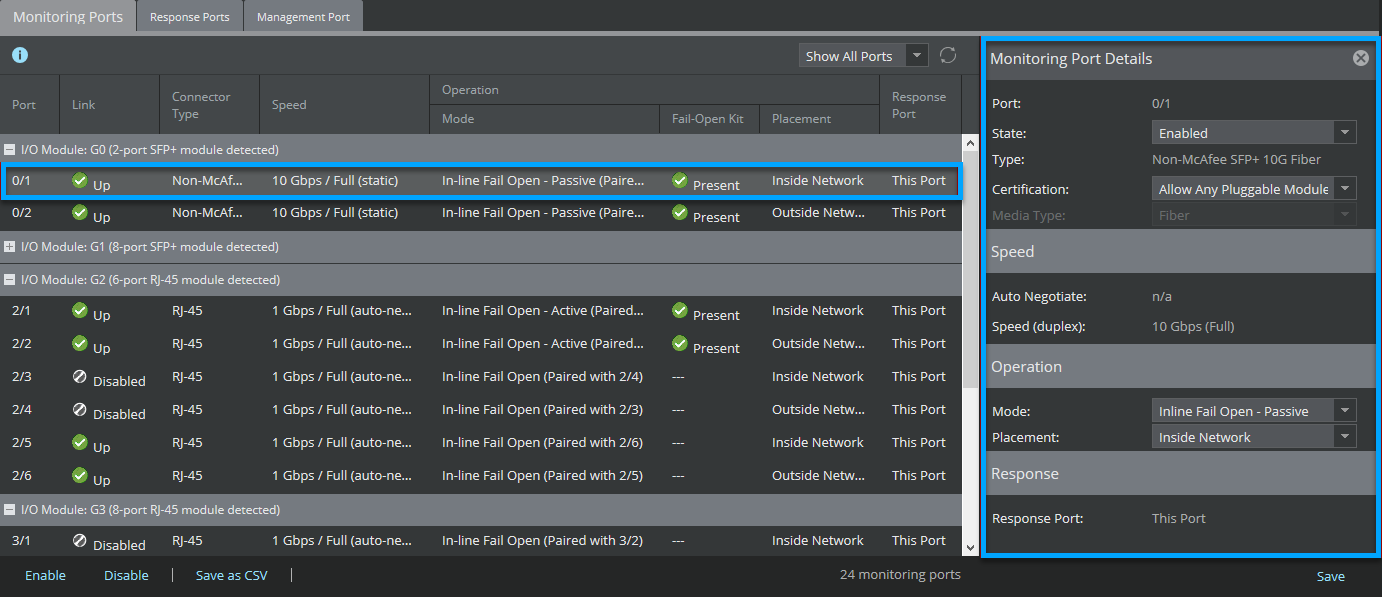Close the Monitoring Port Details panel
The width and height of the screenshot is (1382, 597).
[x=1361, y=58]
